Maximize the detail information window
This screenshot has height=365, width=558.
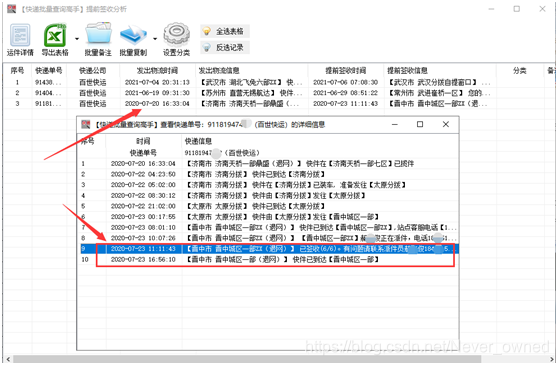click(420, 124)
